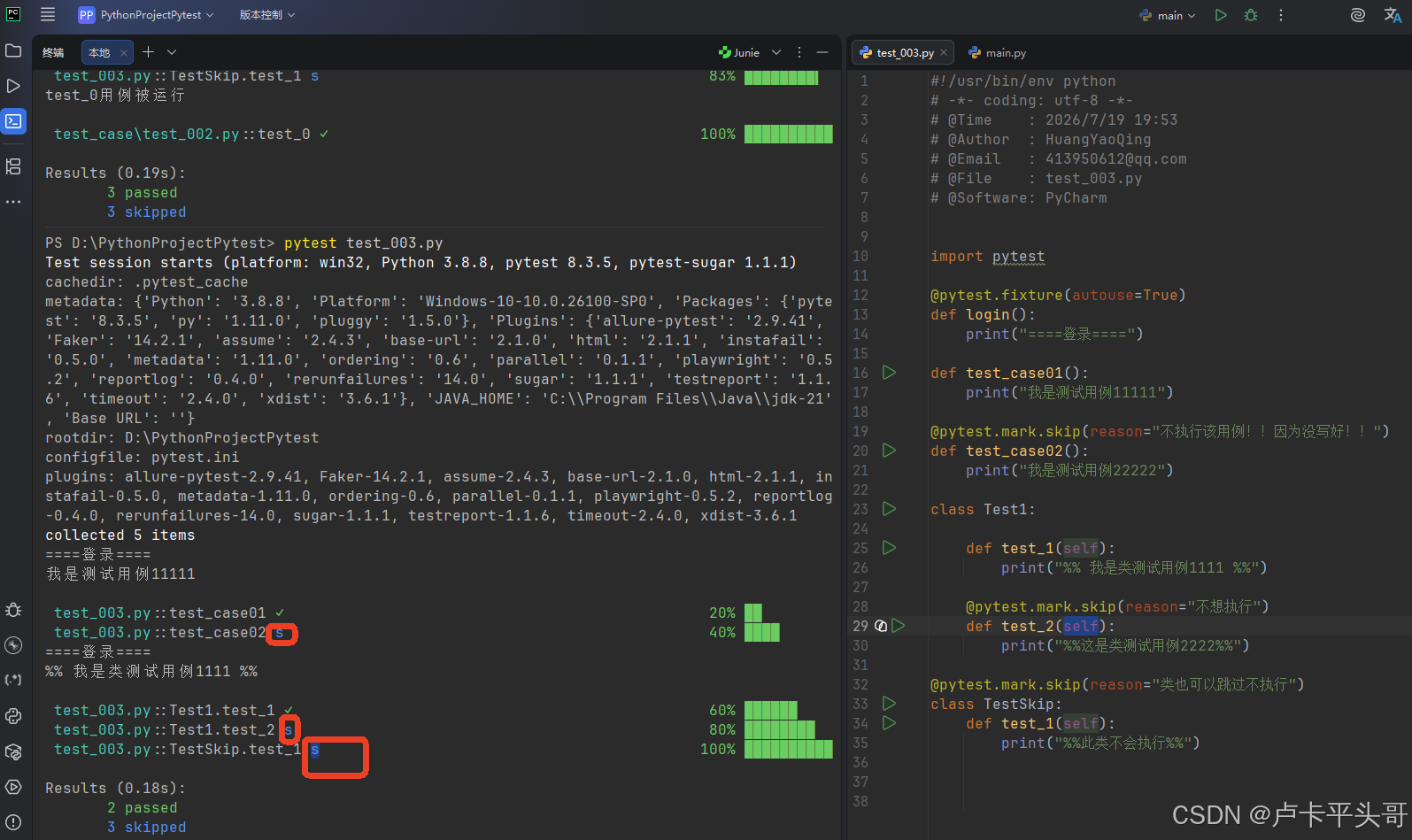Click 'import pytest' on line 10

point(987,257)
